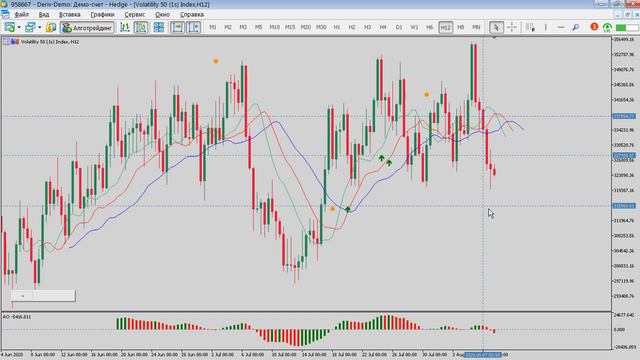Open the Вид menu
640x360 pixels.
point(44,14)
